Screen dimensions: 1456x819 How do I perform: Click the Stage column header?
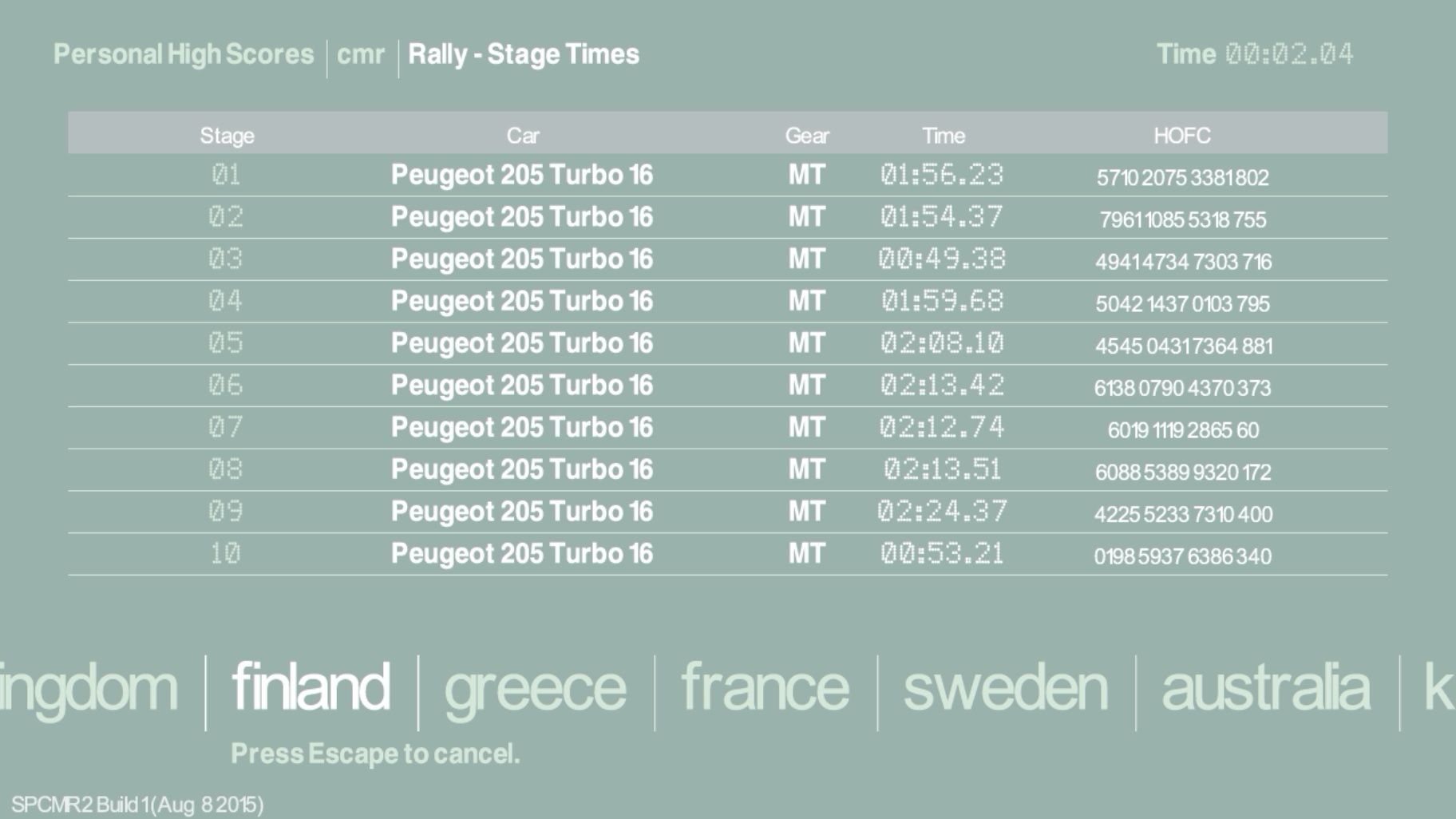point(227,136)
